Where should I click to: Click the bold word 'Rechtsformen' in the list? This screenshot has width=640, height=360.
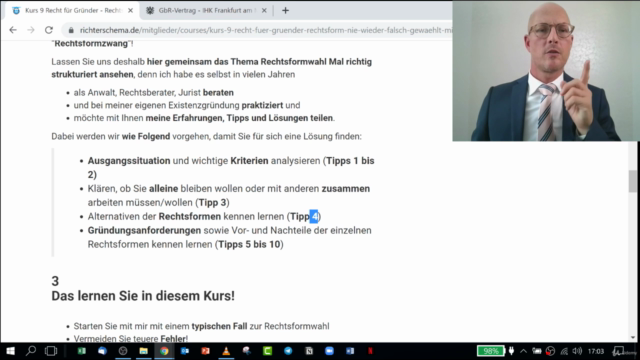190,216
